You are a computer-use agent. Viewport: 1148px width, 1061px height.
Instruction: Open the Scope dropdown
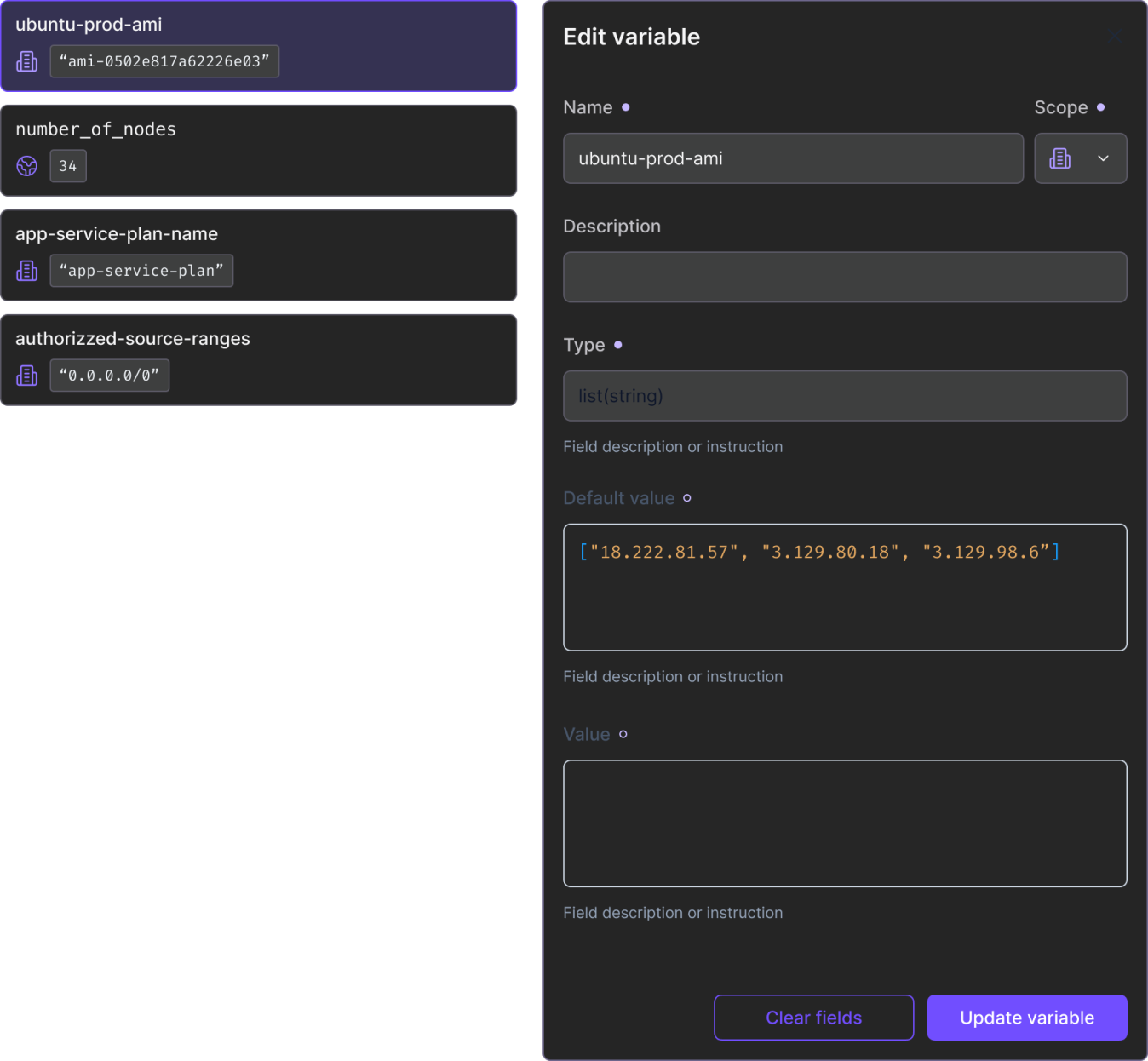1080,158
